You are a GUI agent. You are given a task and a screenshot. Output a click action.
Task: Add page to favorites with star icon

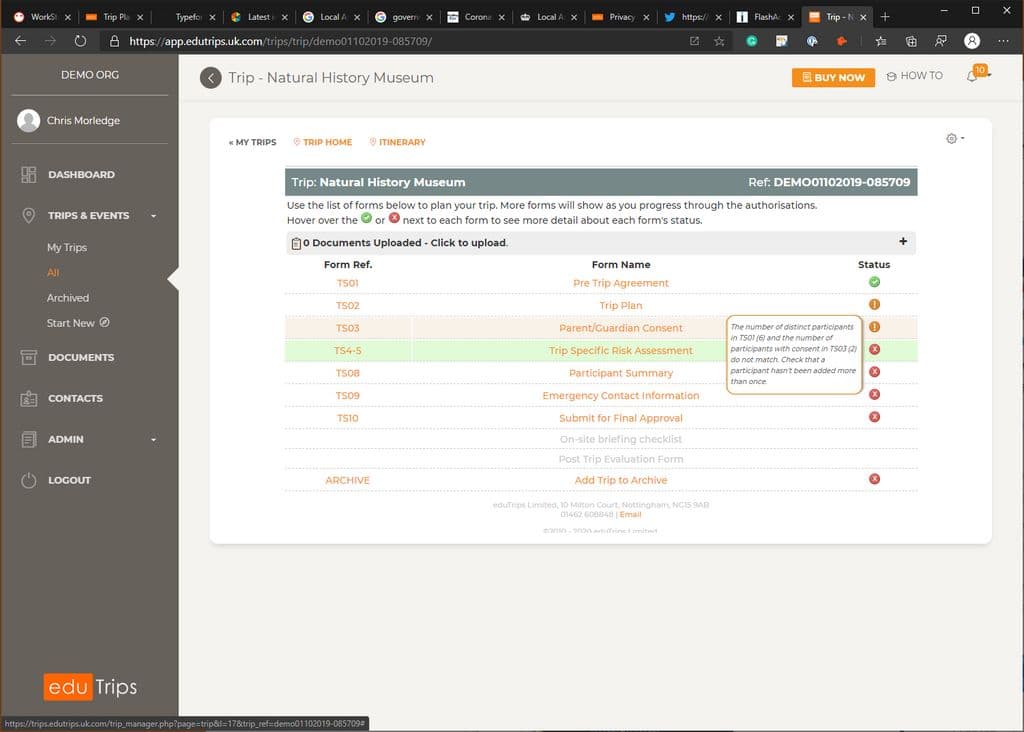[719, 41]
